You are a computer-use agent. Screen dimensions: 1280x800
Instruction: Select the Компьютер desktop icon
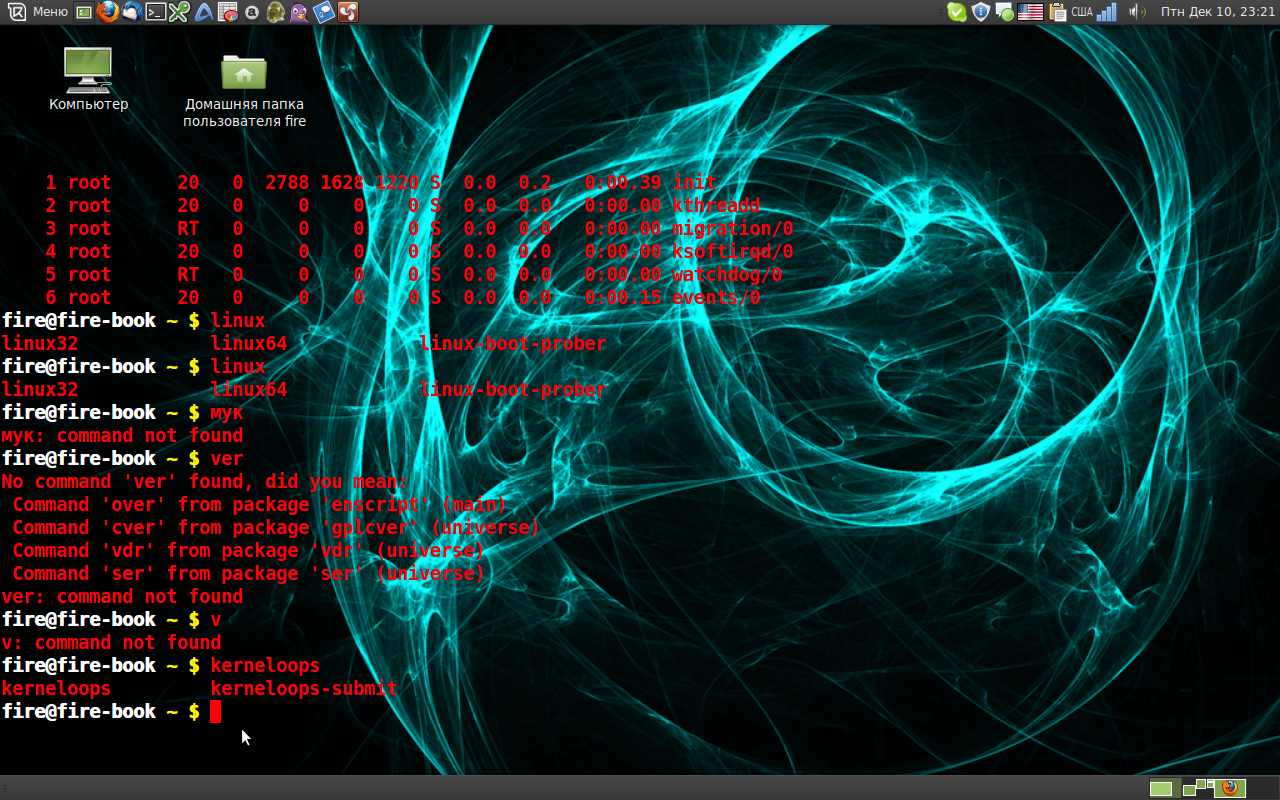[x=88, y=78]
